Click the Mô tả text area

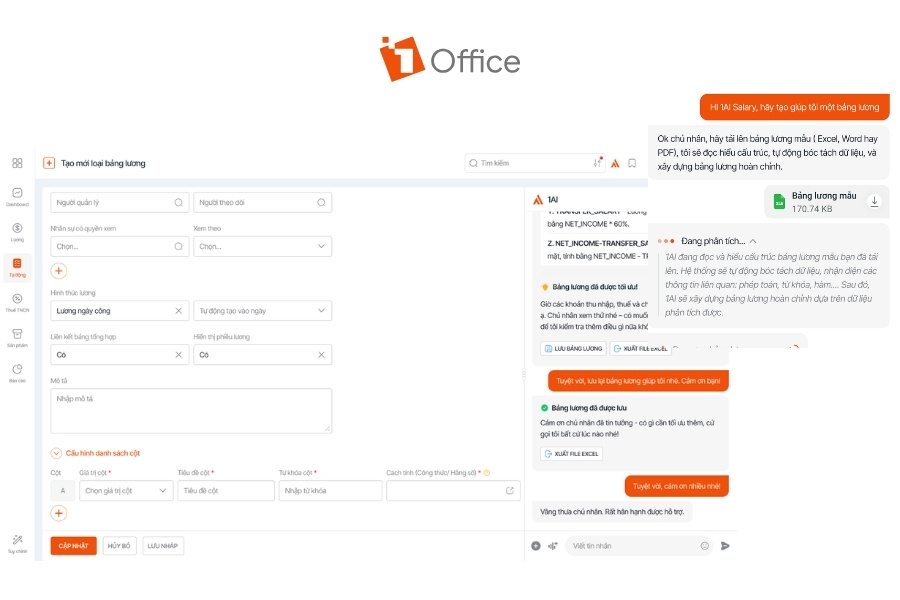click(x=191, y=411)
